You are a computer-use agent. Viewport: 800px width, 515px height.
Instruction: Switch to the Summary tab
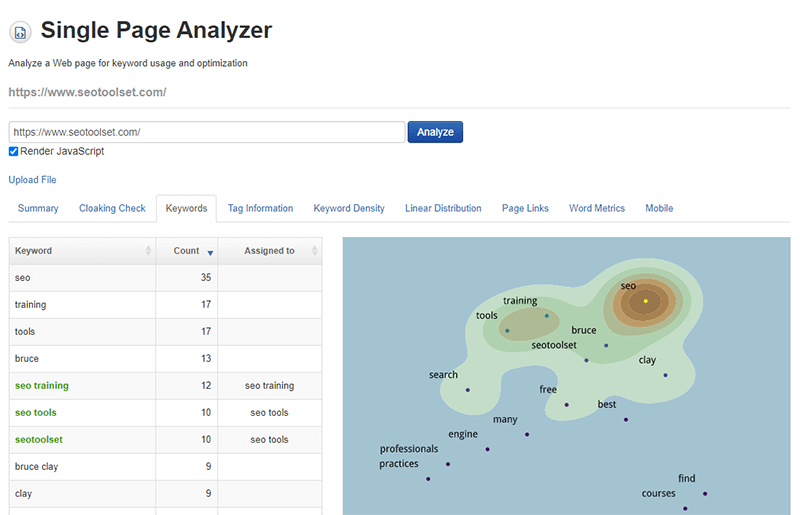(x=38, y=208)
